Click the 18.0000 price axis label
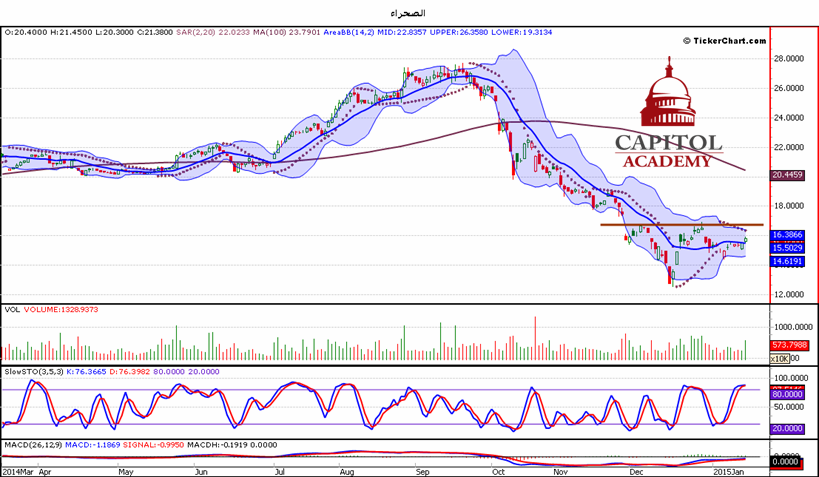Screen dimensions: 819x477 click(x=789, y=206)
